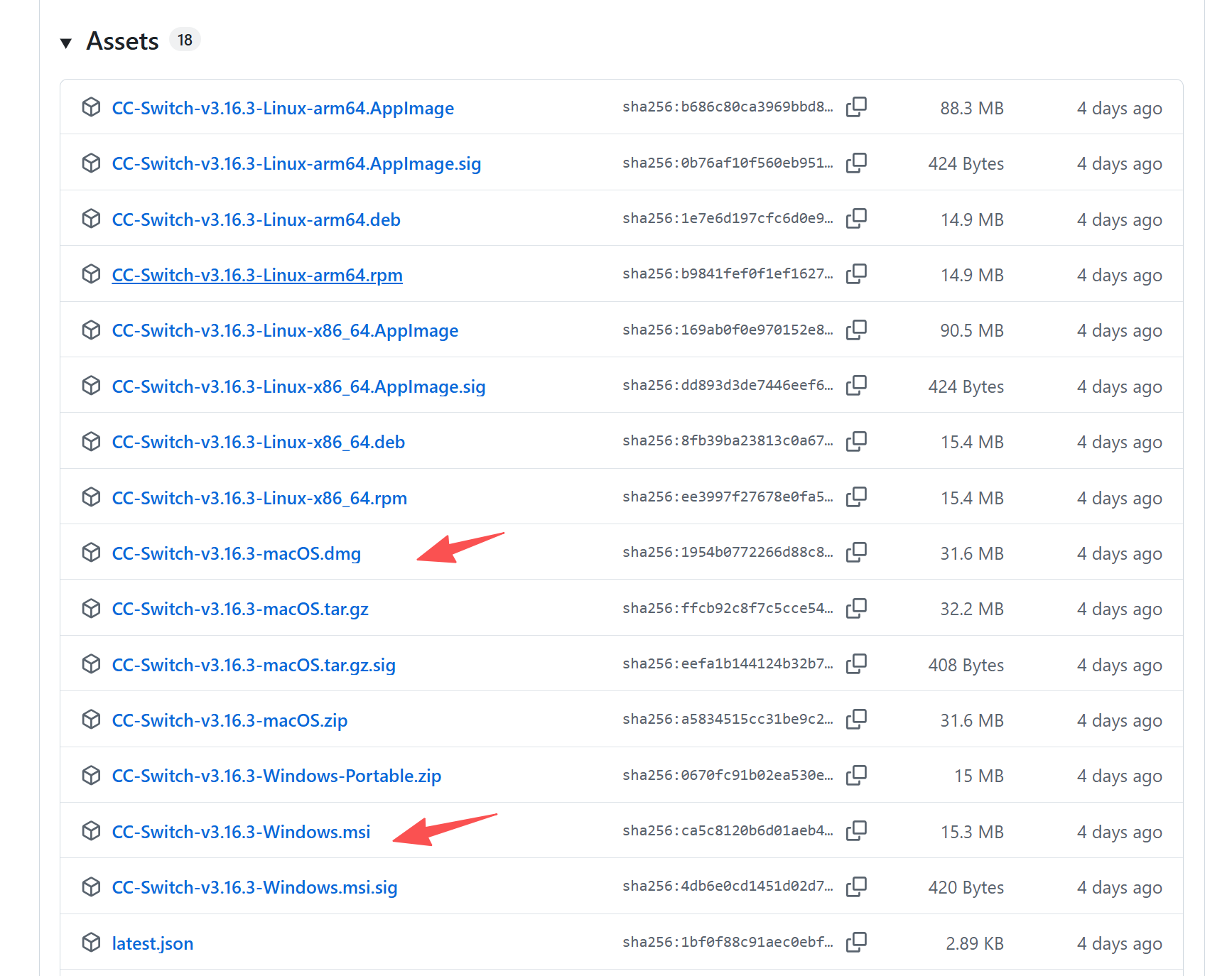Open CC-Switch-v3.16.3-Windows.msi.sig link
This screenshot has width=1232, height=976.
(x=254, y=888)
